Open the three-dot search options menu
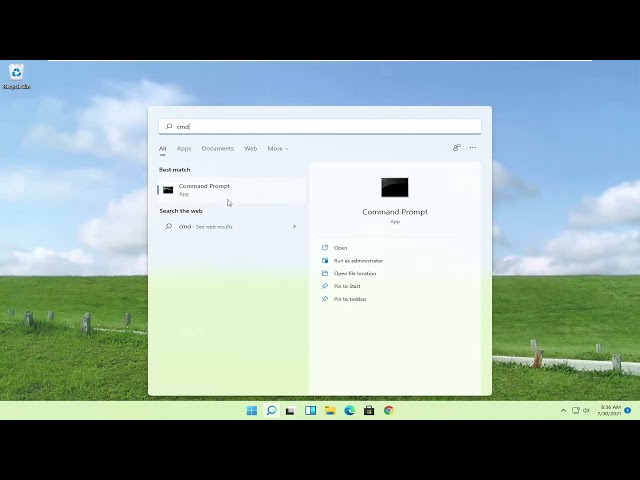The width and height of the screenshot is (640, 480). tap(473, 148)
